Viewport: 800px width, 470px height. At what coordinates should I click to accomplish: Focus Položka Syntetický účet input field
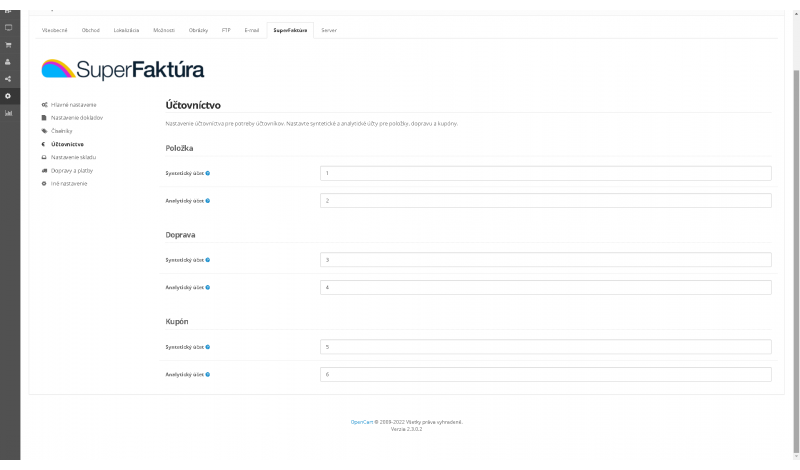tap(545, 173)
